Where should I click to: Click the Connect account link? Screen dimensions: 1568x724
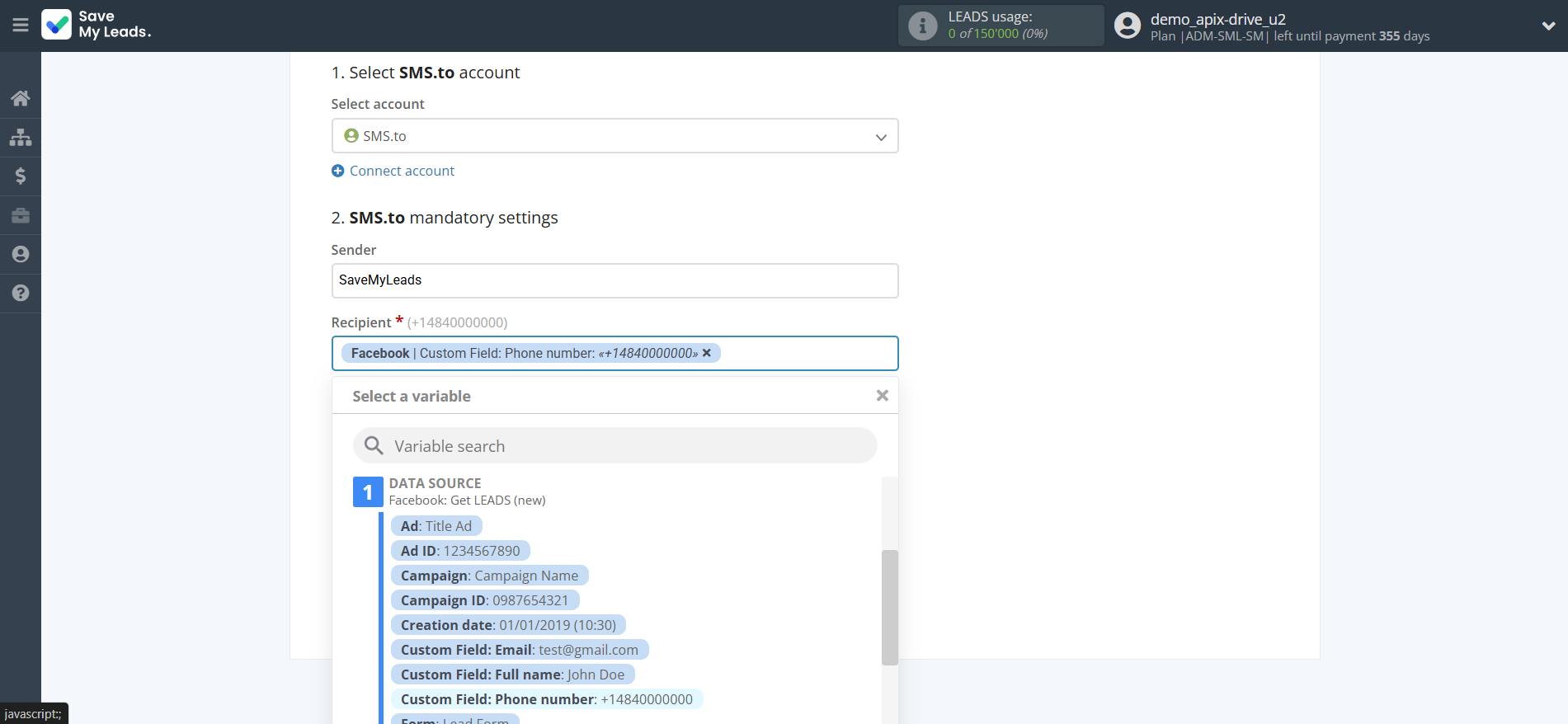click(402, 171)
